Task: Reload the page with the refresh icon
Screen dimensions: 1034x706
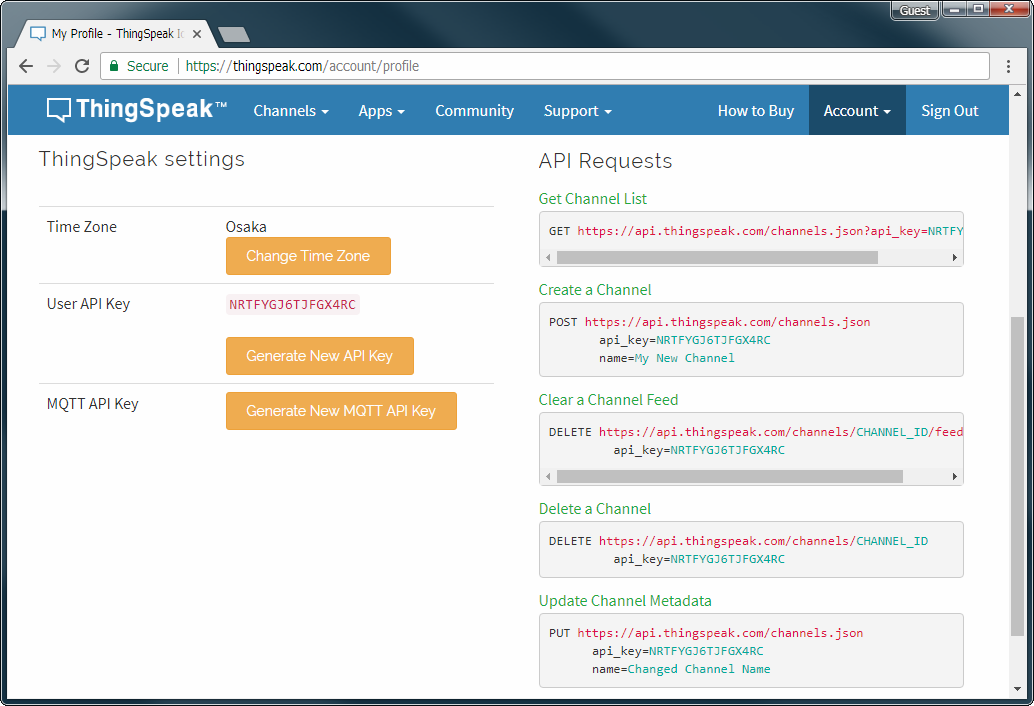Action: 82,66
